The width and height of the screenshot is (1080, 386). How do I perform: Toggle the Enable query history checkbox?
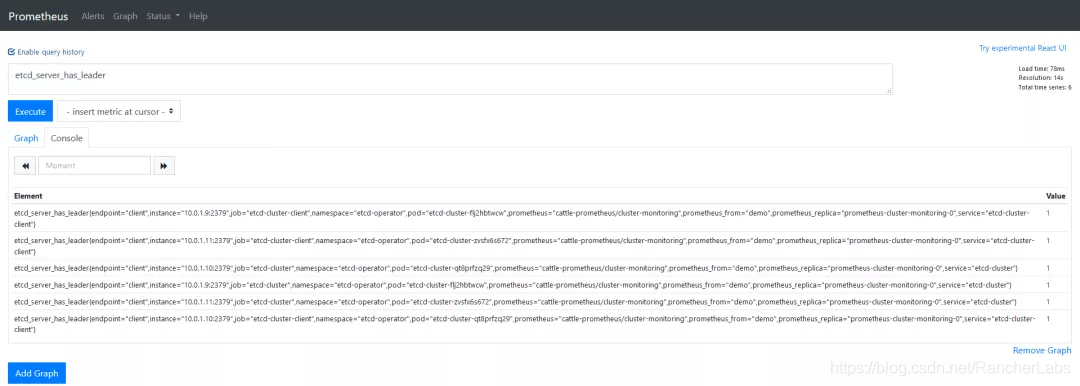(11, 52)
